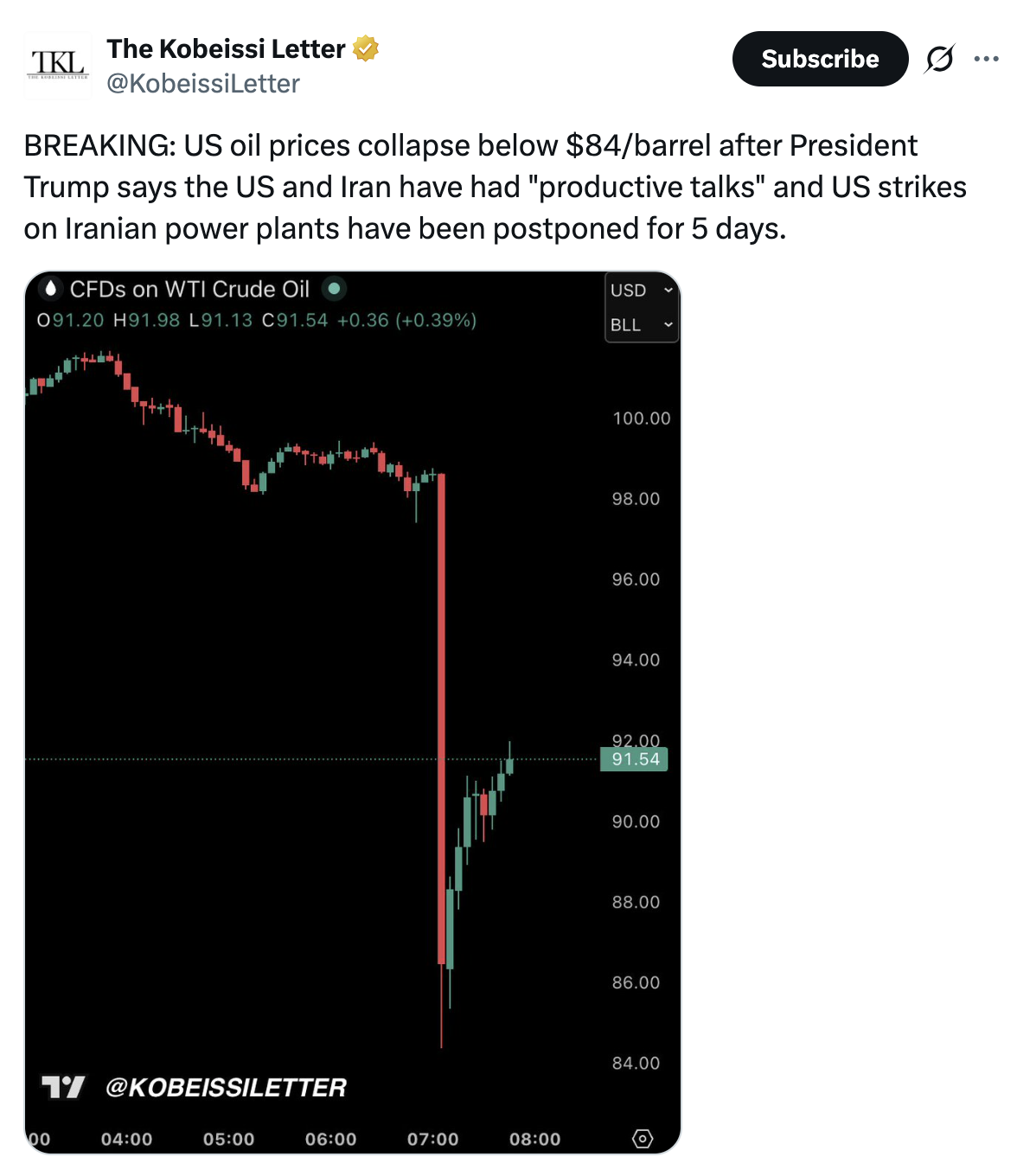The width and height of the screenshot is (1017, 1176).
Task: Expand the USD currency dropdown
Action: [x=641, y=291]
